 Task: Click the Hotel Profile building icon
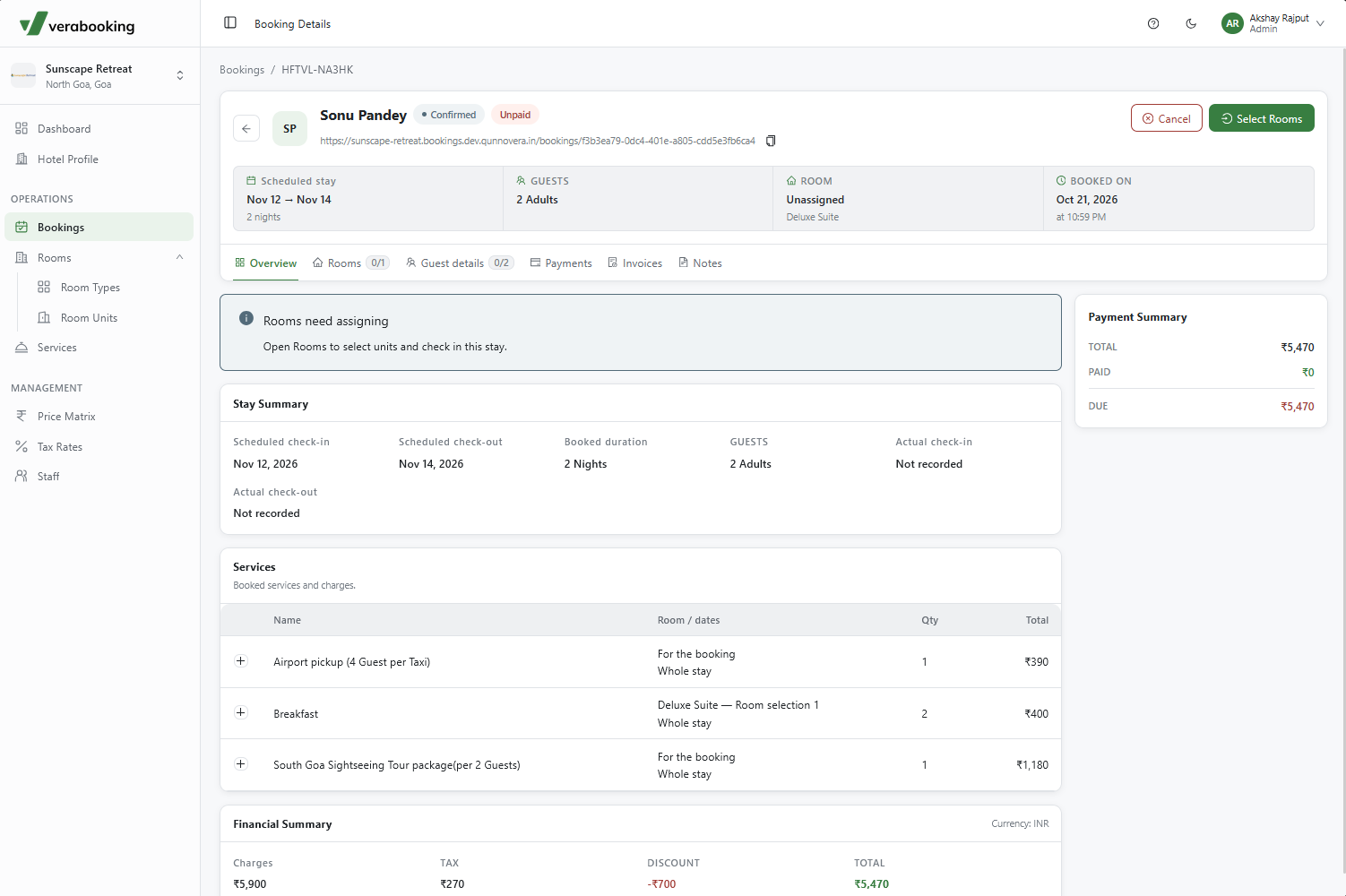pos(22,159)
